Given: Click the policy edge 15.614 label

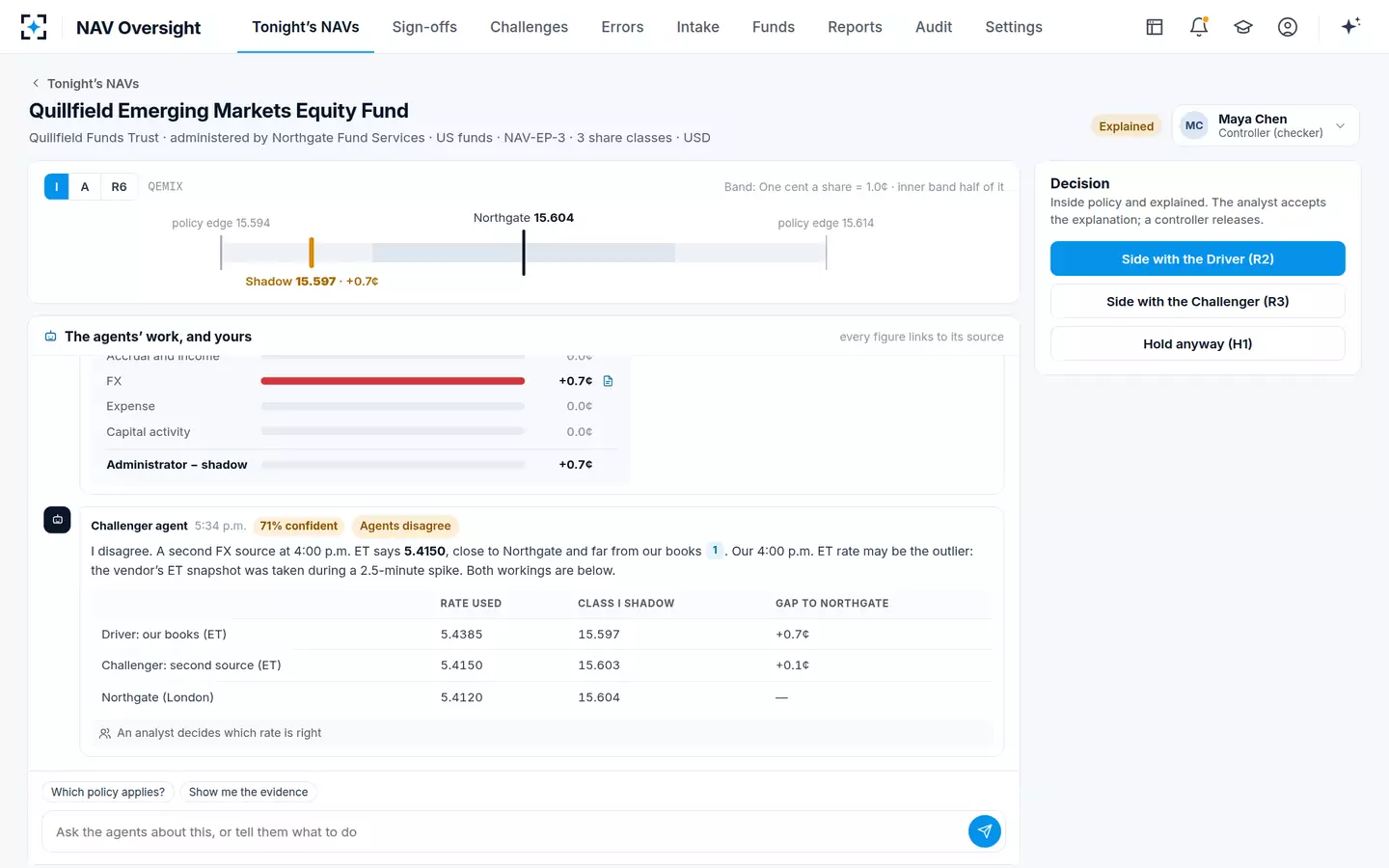Looking at the screenshot, I should pos(826,223).
